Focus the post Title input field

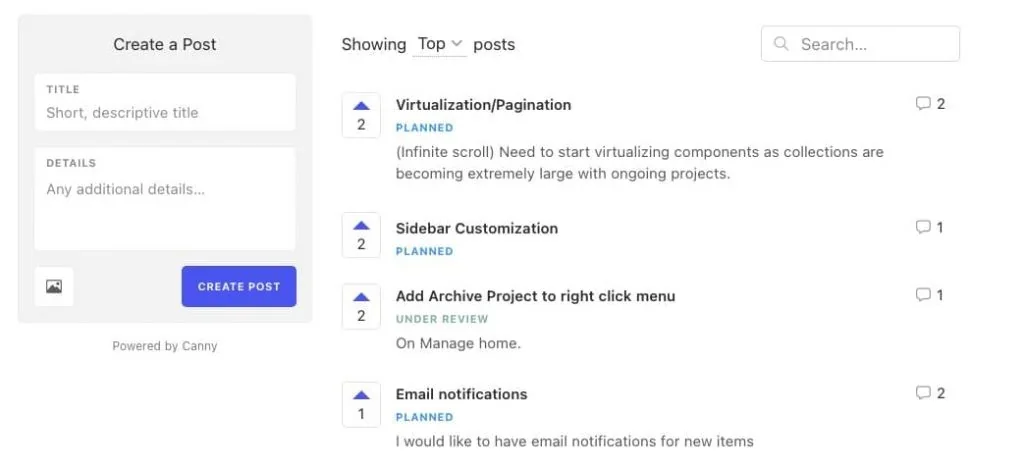165,113
